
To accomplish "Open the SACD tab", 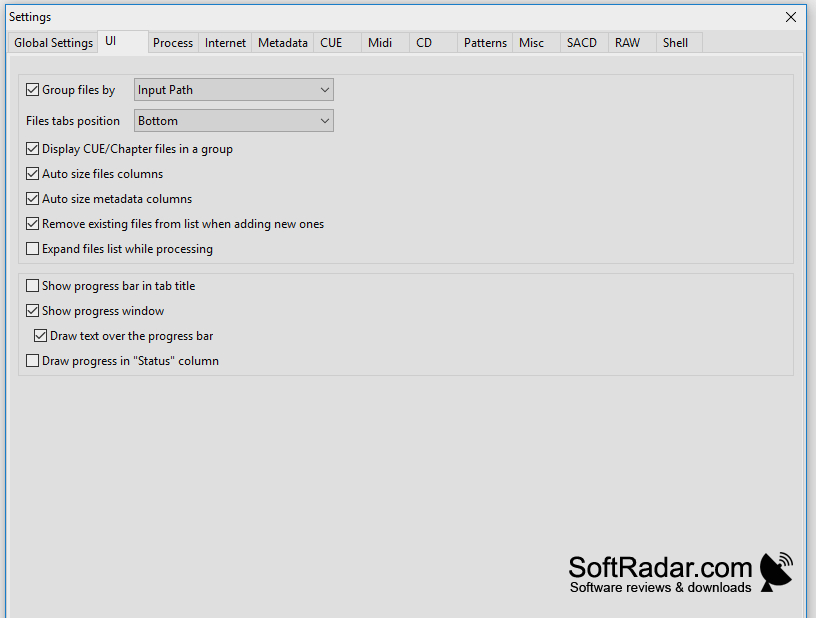I will pyautogui.click(x=584, y=43).
